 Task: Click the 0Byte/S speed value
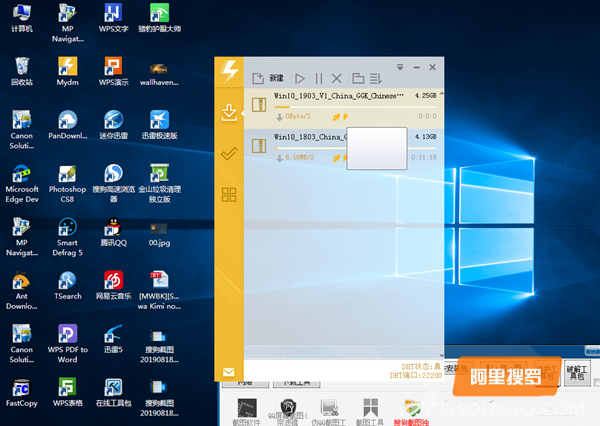point(298,116)
